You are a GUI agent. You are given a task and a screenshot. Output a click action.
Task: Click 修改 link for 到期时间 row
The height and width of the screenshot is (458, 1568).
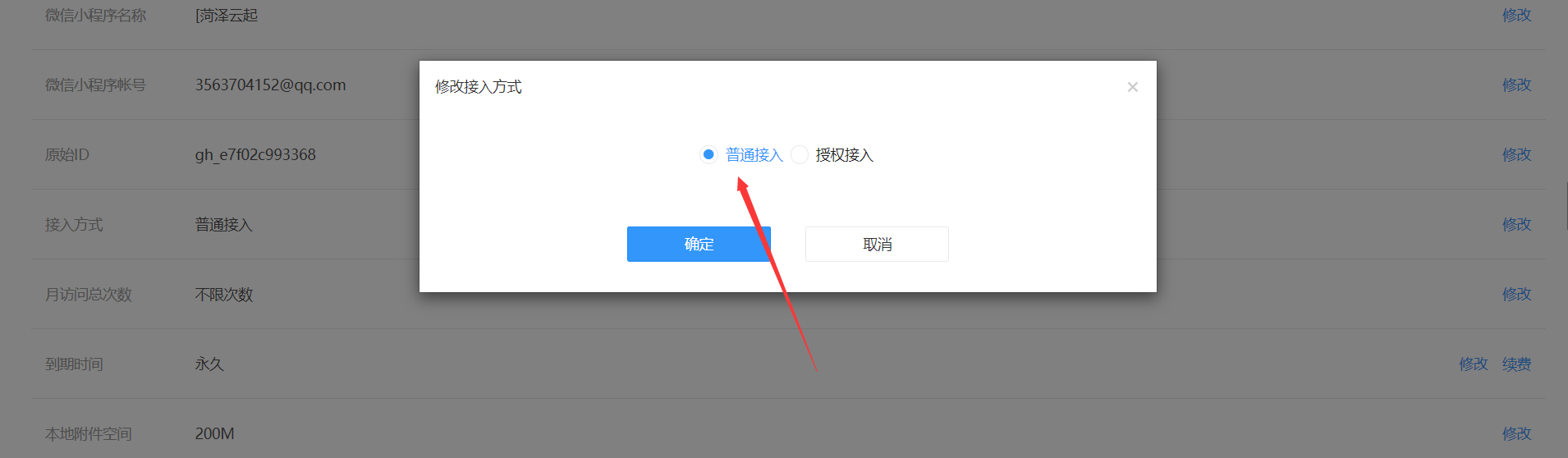pos(1473,364)
